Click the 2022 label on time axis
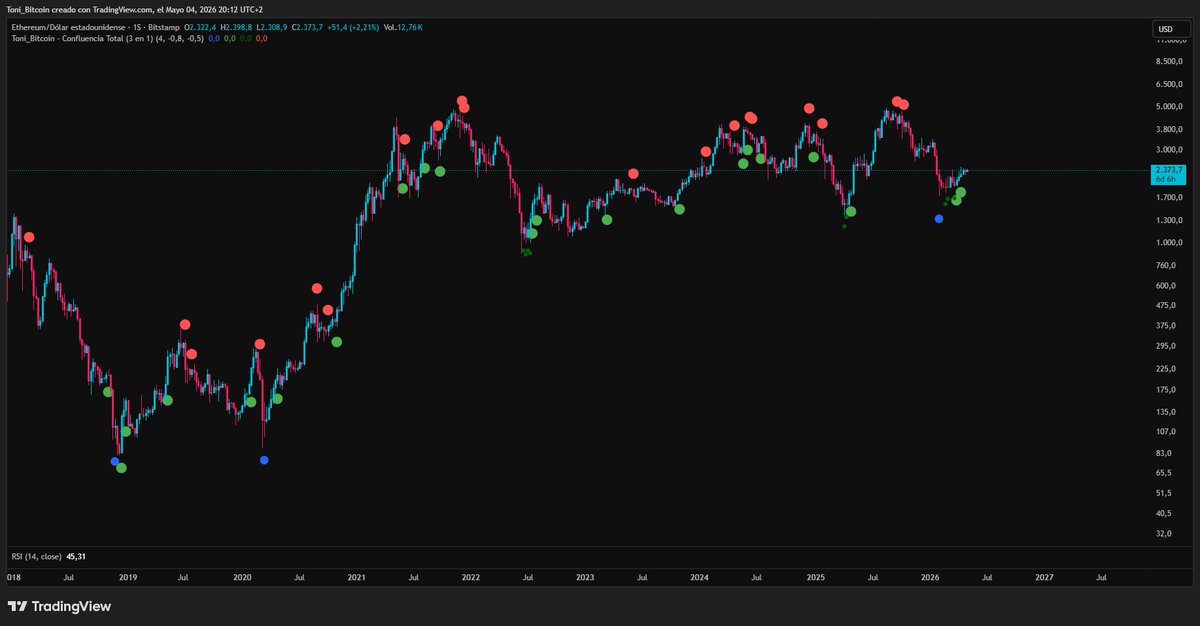 (471, 577)
